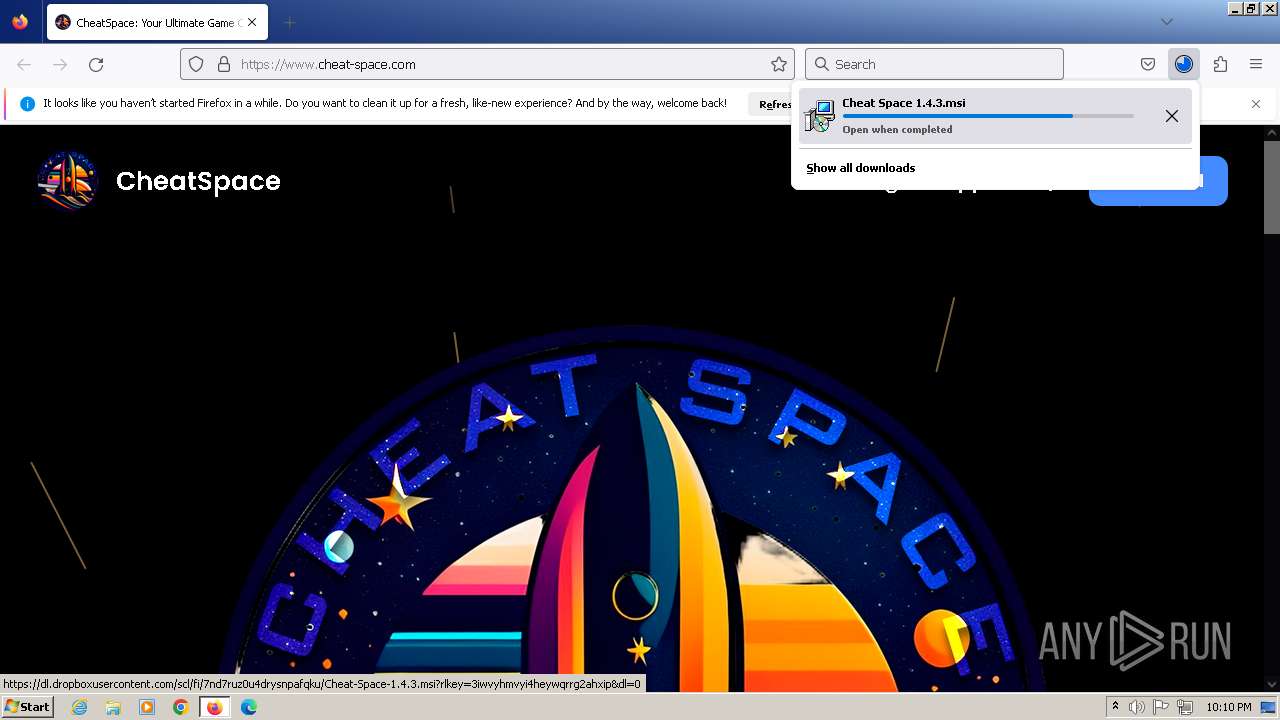This screenshot has height=720, width=1280.
Task: Select the CheatSpace browser tab
Action: coord(155,22)
